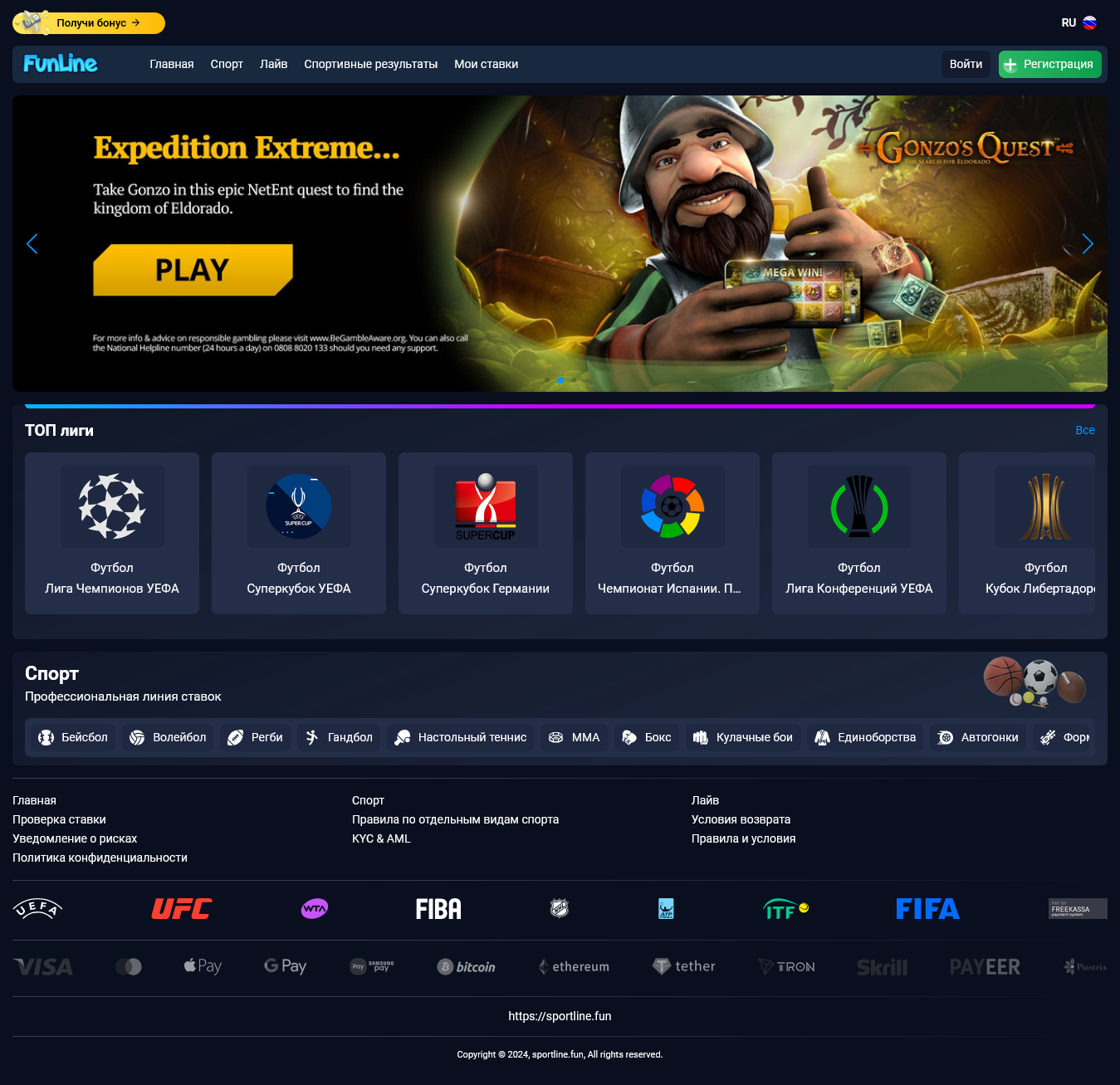Select the Бейсбол sport chip
Viewport: 1120px width, 1085px height.
(73, 737)
